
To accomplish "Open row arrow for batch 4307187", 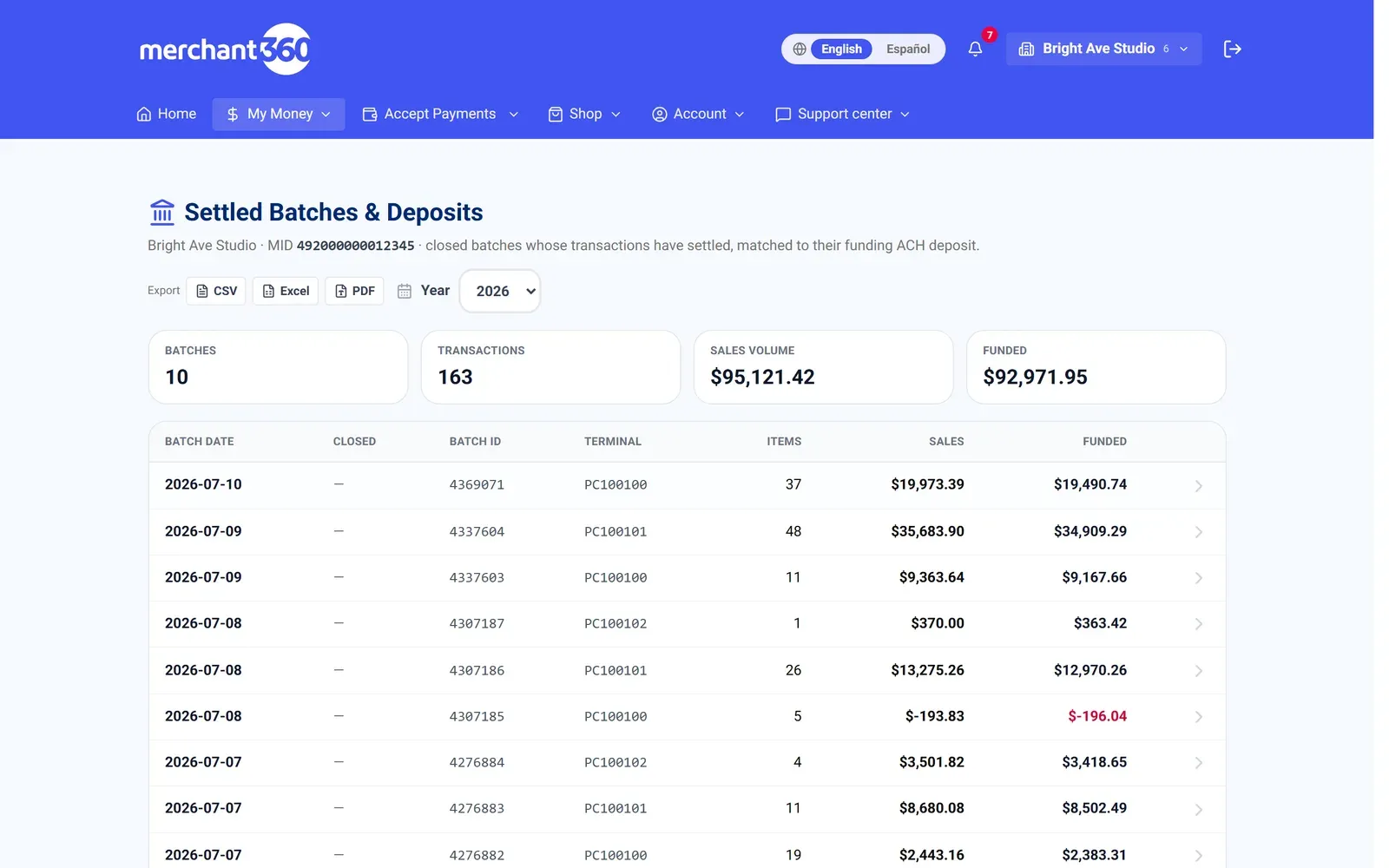I will 1198,623.
